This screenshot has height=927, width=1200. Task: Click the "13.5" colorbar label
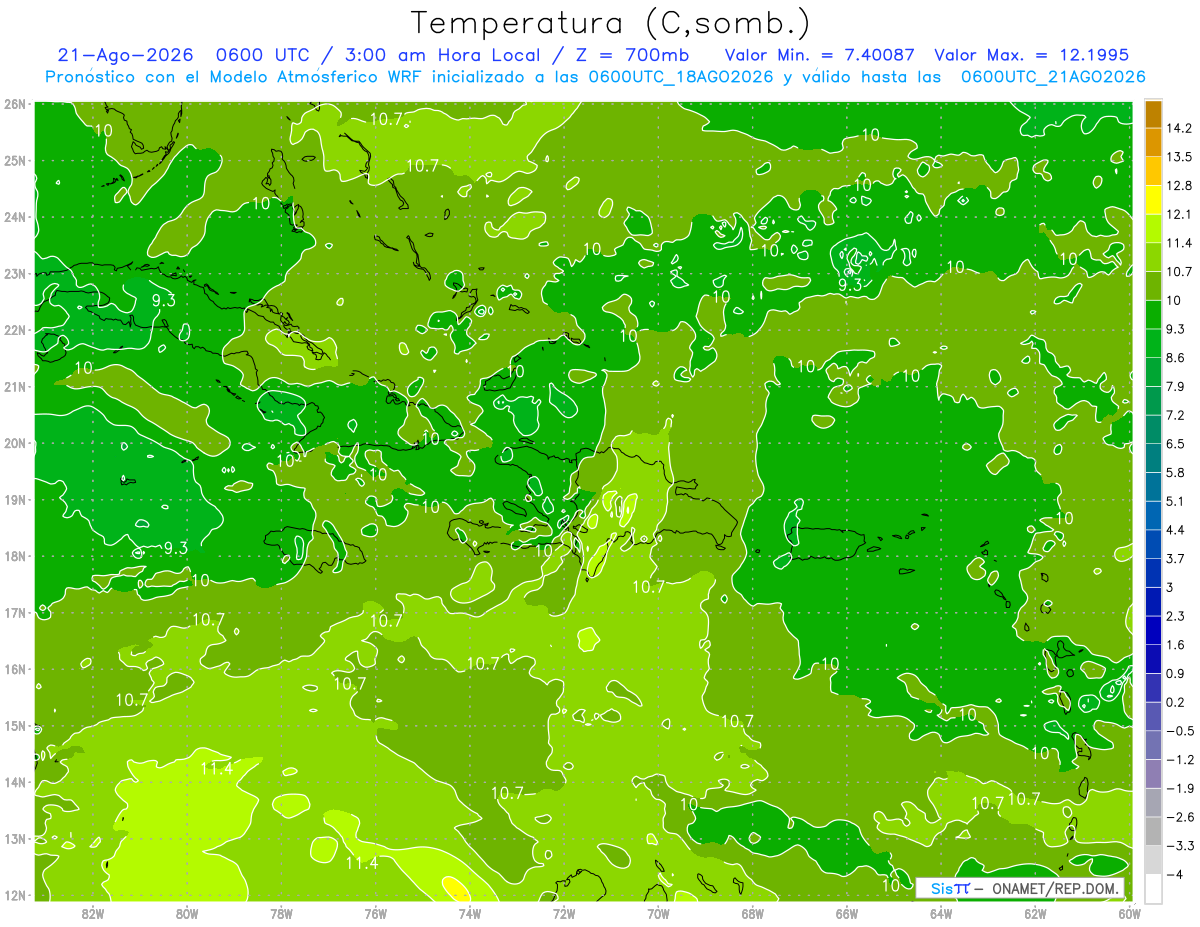click(x=1181, y=157)
